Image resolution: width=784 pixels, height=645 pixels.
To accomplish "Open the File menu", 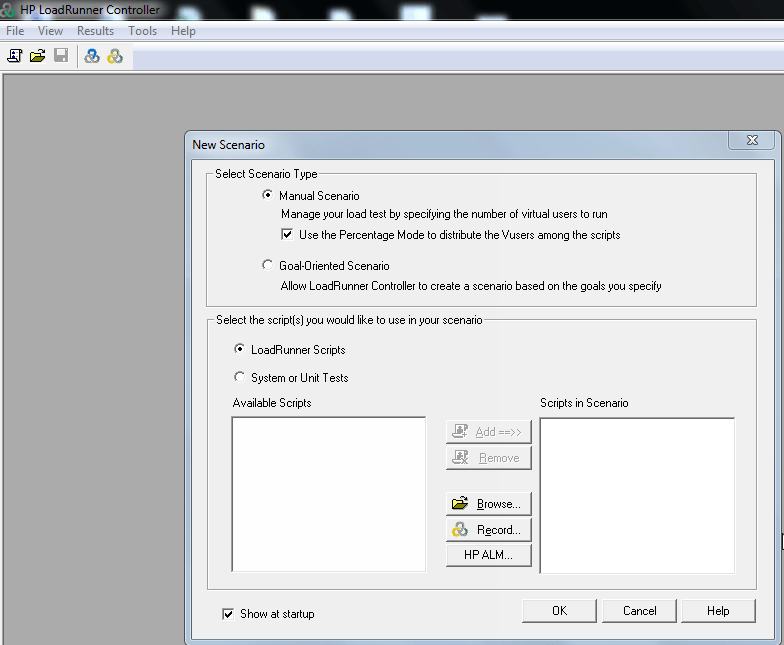I will [x=15, y=31].
